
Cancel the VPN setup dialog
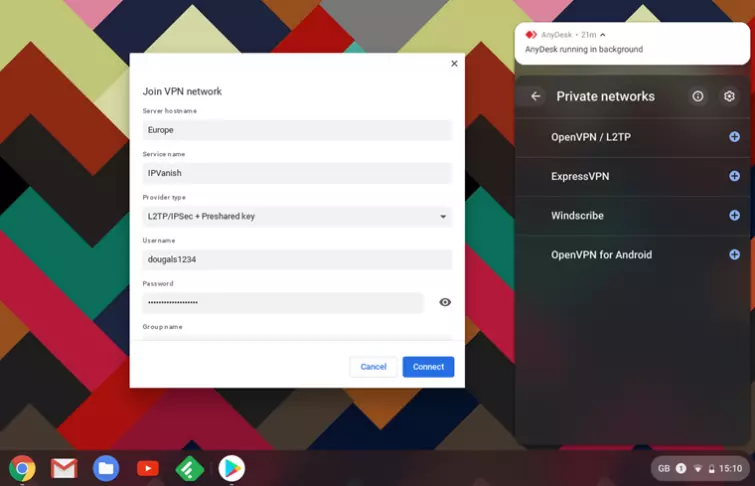(x=373, y=367)
